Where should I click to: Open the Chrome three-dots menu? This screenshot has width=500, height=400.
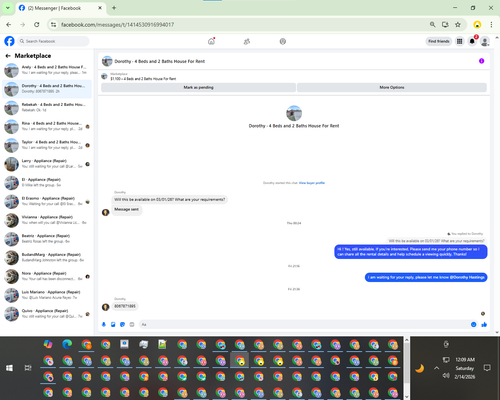(x=491, y=24)
